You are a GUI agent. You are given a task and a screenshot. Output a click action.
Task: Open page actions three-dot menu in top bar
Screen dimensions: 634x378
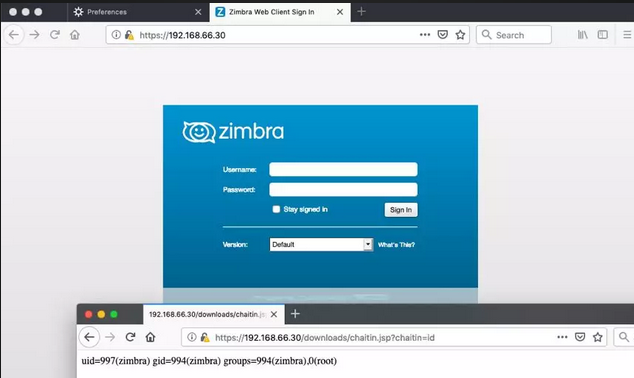[x=425, y=35]
